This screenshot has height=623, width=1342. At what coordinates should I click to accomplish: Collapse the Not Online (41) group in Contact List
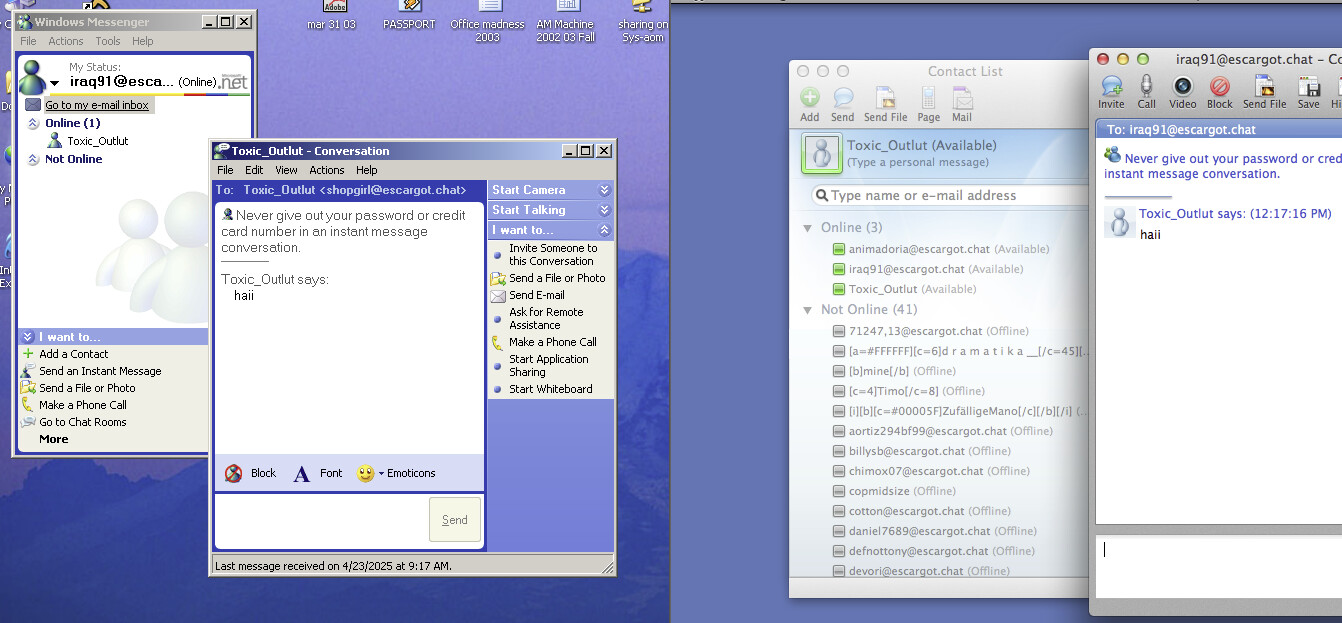[808, 310]
